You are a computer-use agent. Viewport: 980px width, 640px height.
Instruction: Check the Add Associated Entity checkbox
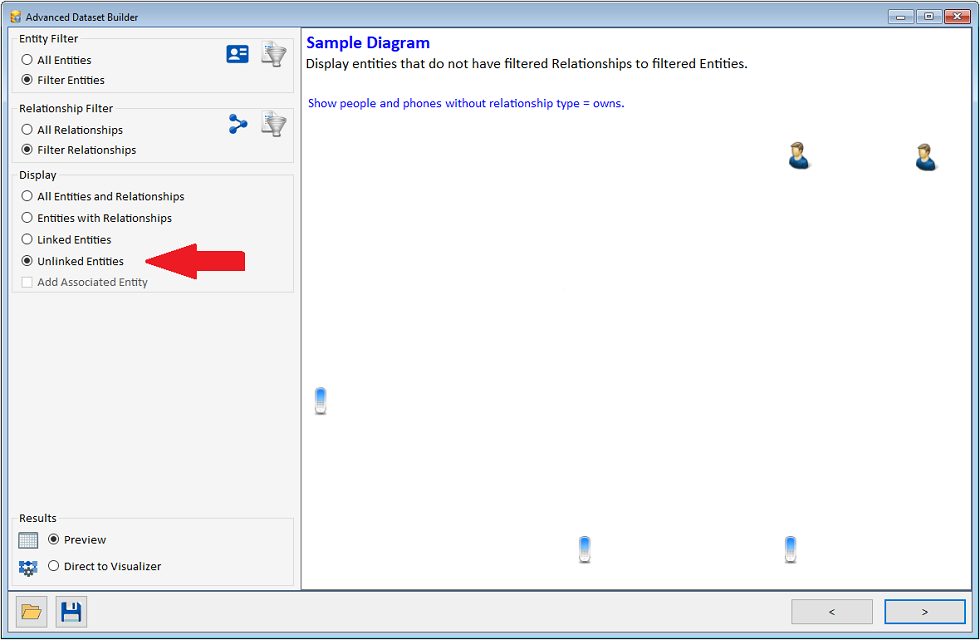point(25,281)
